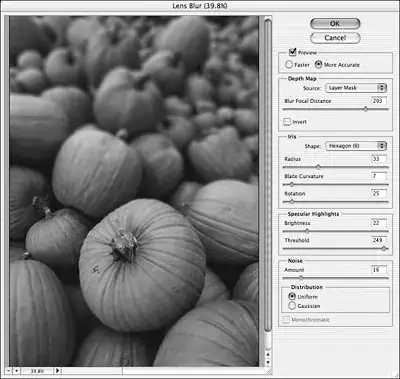
Task: Click the Cancel button
Action: click(335, 38)
